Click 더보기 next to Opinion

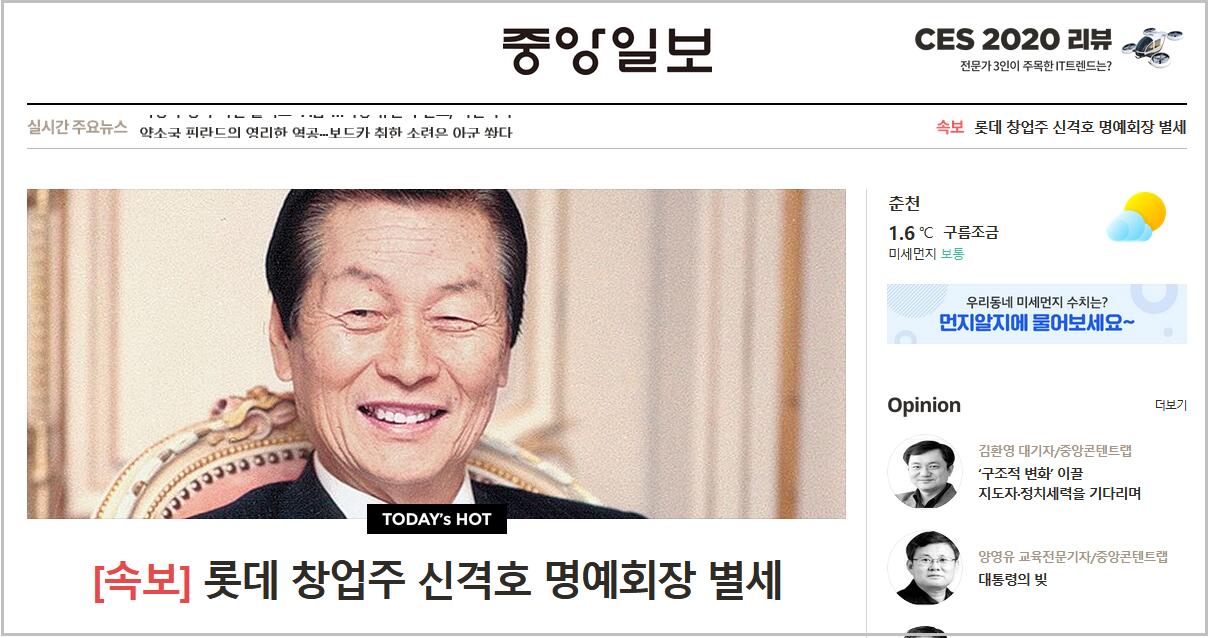tap(1170, 405)
